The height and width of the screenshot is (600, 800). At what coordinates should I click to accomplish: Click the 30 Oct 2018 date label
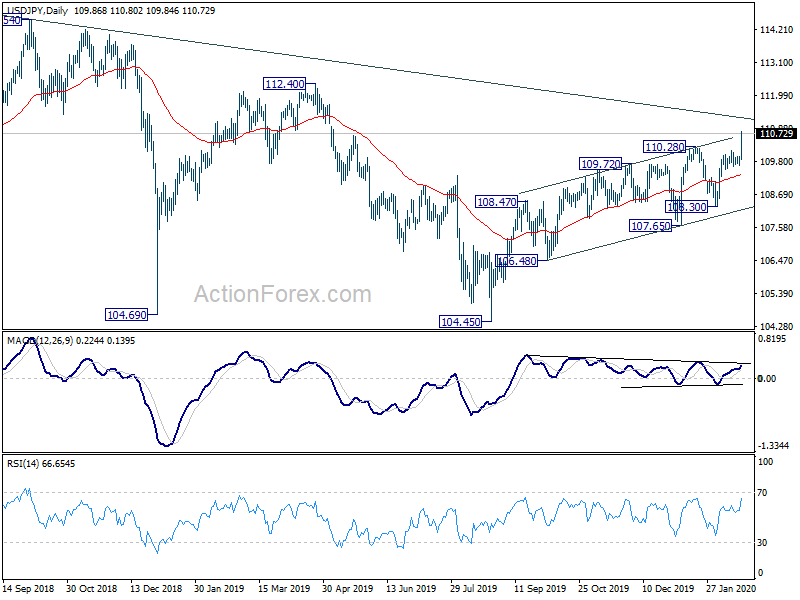[91, 589]
